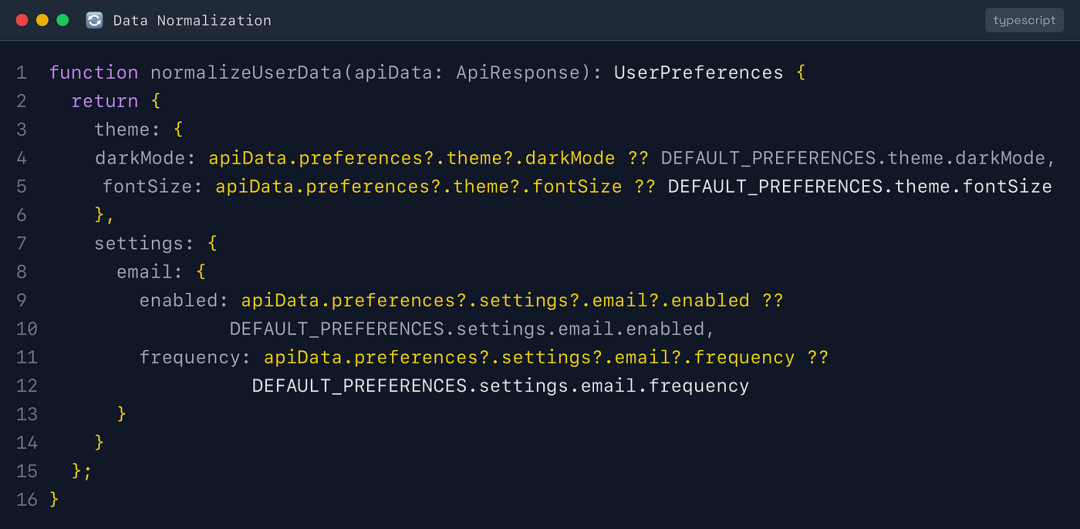Click the green maximize window button
The width and height of the screenshot is (1080, 529).
(63, 20)
